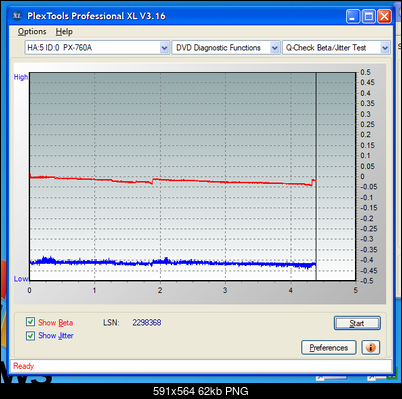Maximize the PlexTools window
The height and width of the screenshot is (399, 402).
(369, 16)
